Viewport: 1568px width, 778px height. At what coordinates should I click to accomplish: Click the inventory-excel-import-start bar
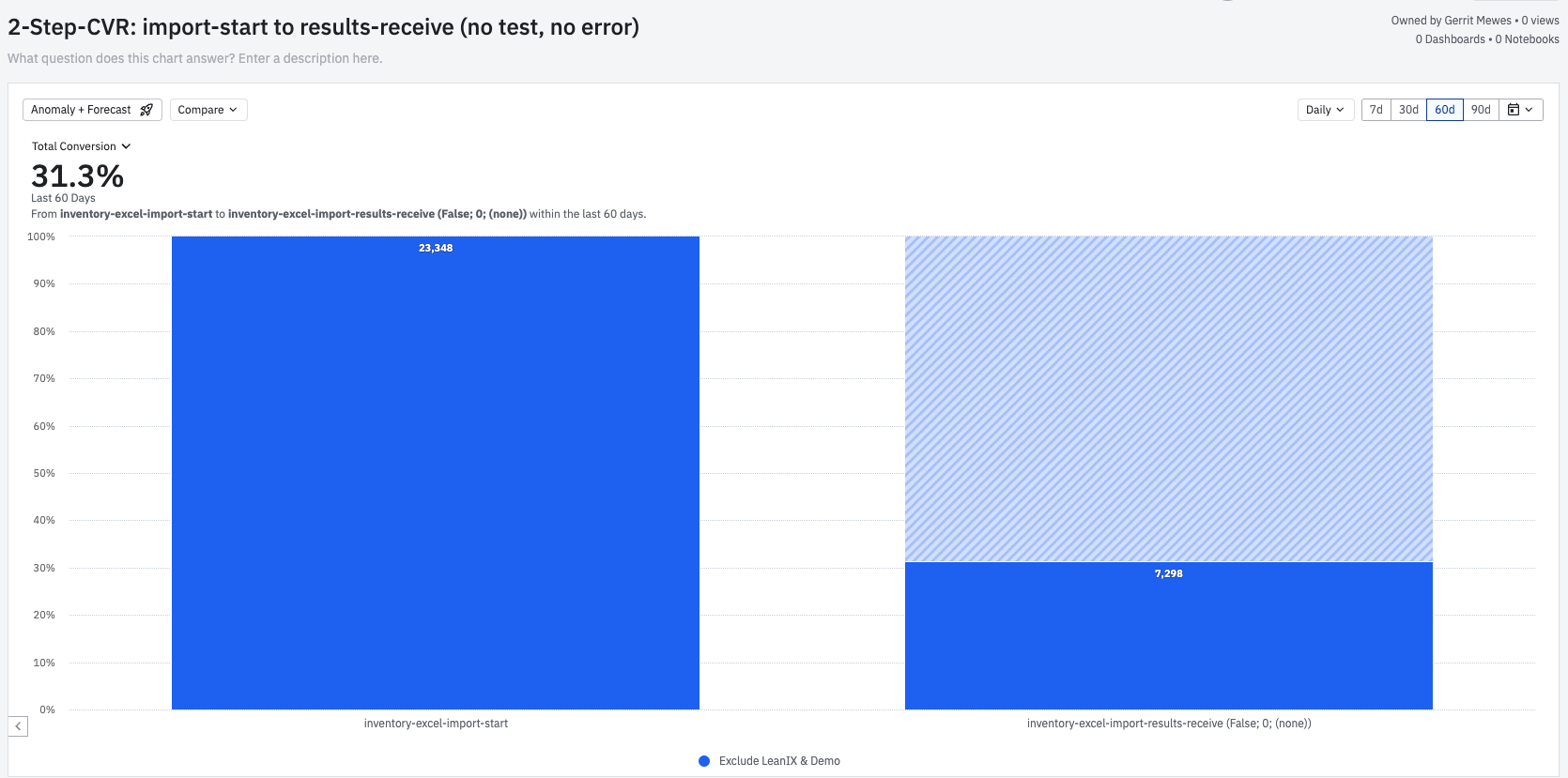coord(436,473)
